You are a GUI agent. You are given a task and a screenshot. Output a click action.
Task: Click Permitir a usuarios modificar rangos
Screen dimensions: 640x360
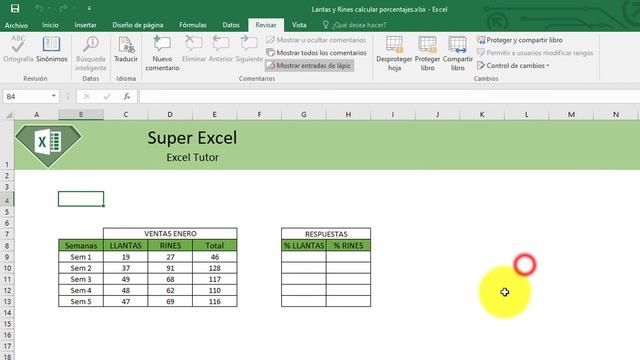click(535, 53)
